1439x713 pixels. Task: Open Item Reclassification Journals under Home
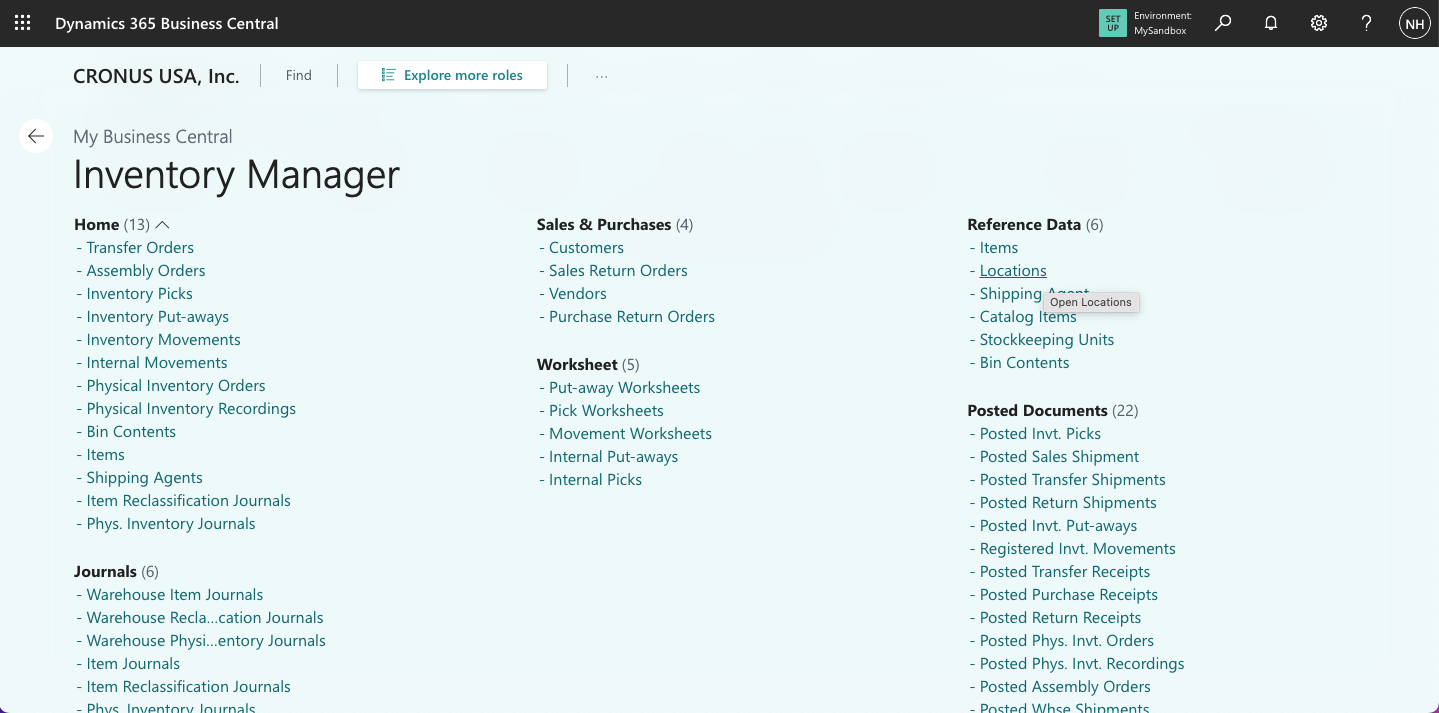coord(188,501)
